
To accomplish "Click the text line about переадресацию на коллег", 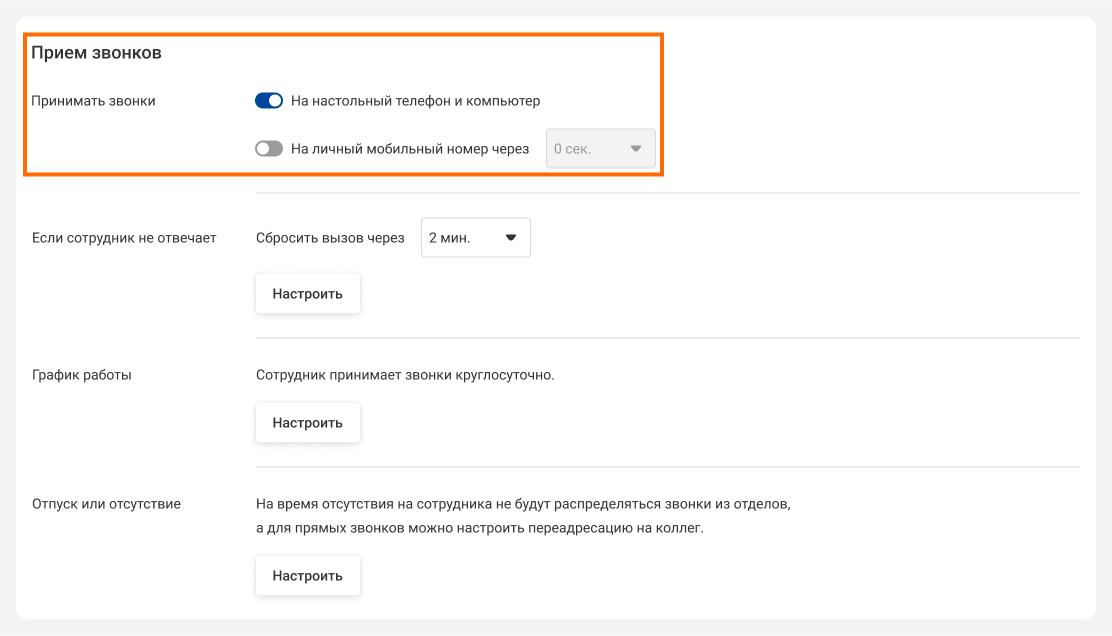I will click(x=480, y=528).
